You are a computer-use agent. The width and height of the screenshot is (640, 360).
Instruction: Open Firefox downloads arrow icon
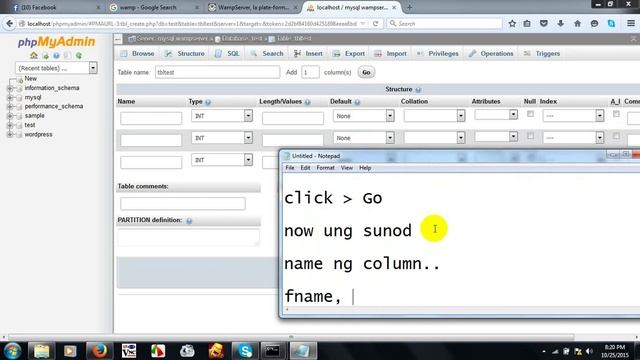tap(560, 24)
